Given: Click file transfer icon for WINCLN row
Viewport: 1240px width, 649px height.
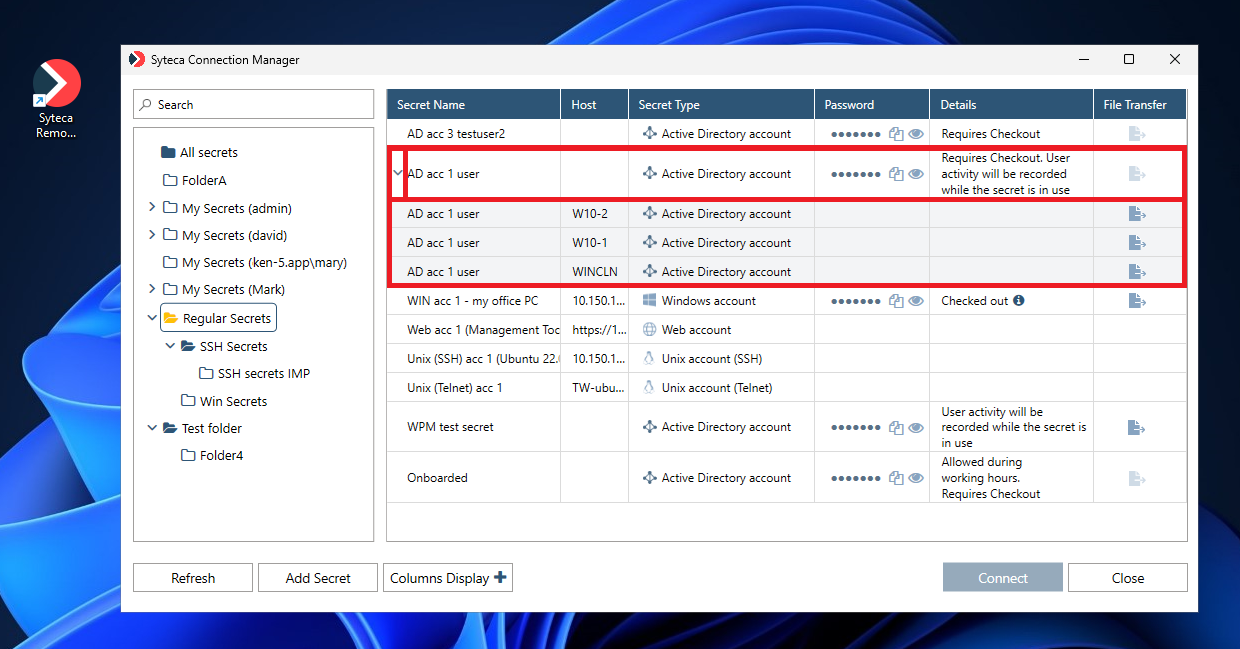Looking at the screenshot, I should [1136, 272].
